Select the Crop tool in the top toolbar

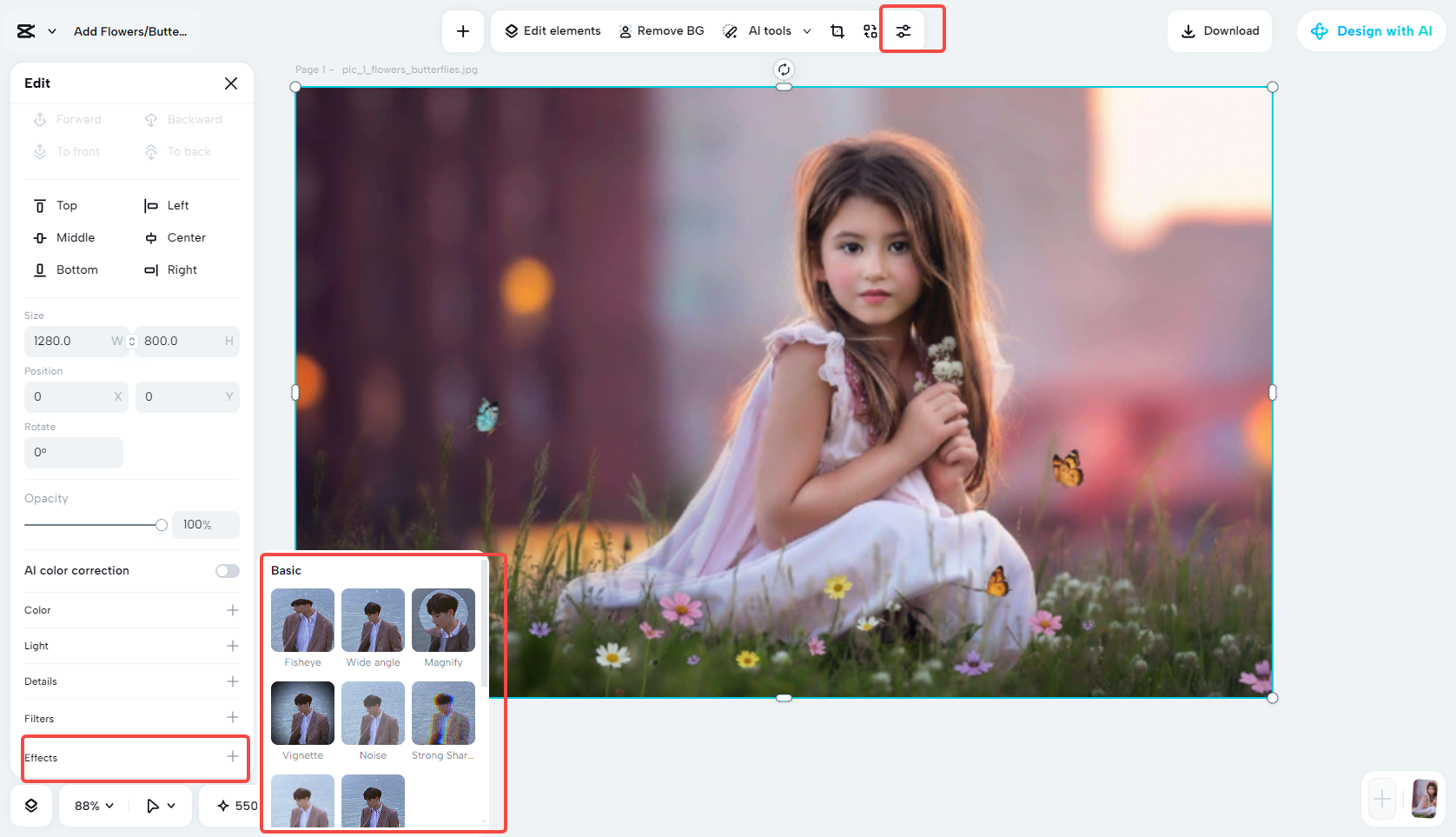[837, 30]
